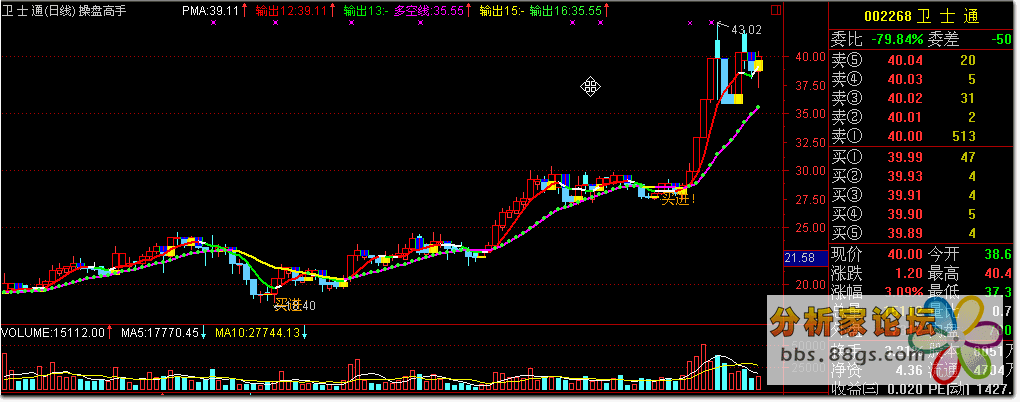Select the magenta 多空线:35.55 indicator label
Image resolution: width=1020 pixels, height=402 pixels.
click(429, 10)
